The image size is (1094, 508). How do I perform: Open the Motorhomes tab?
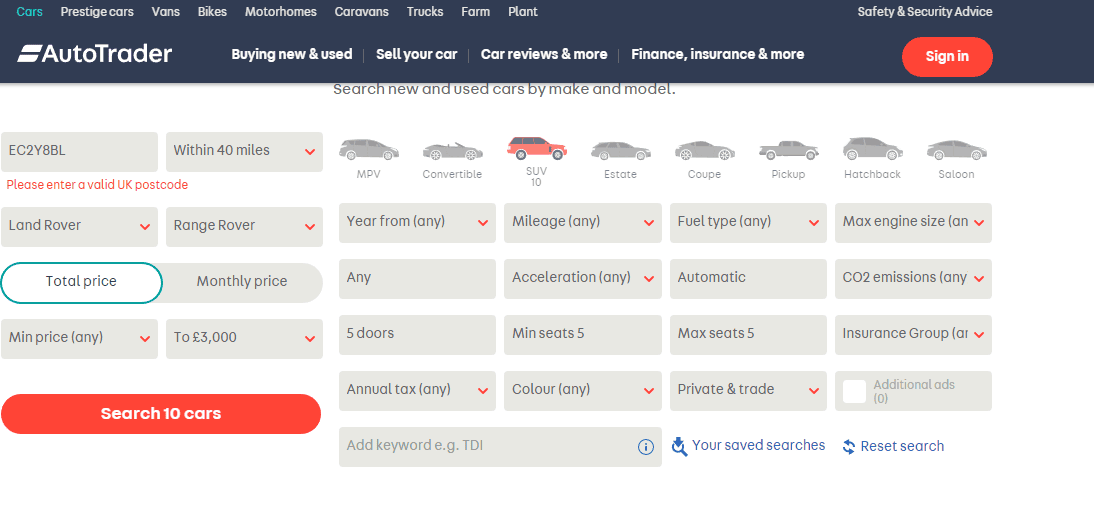click(x=280, y=12)
